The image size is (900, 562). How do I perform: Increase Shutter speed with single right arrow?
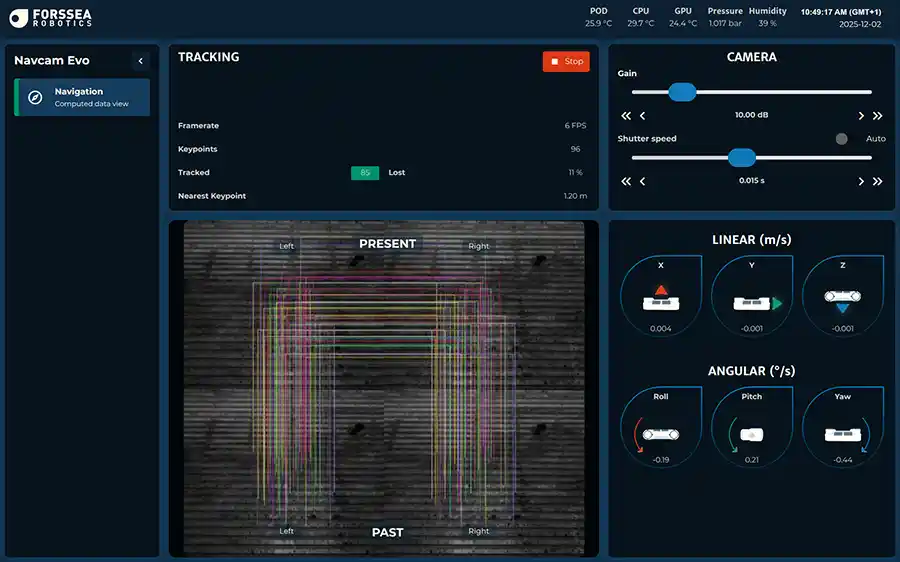point(861,181)
